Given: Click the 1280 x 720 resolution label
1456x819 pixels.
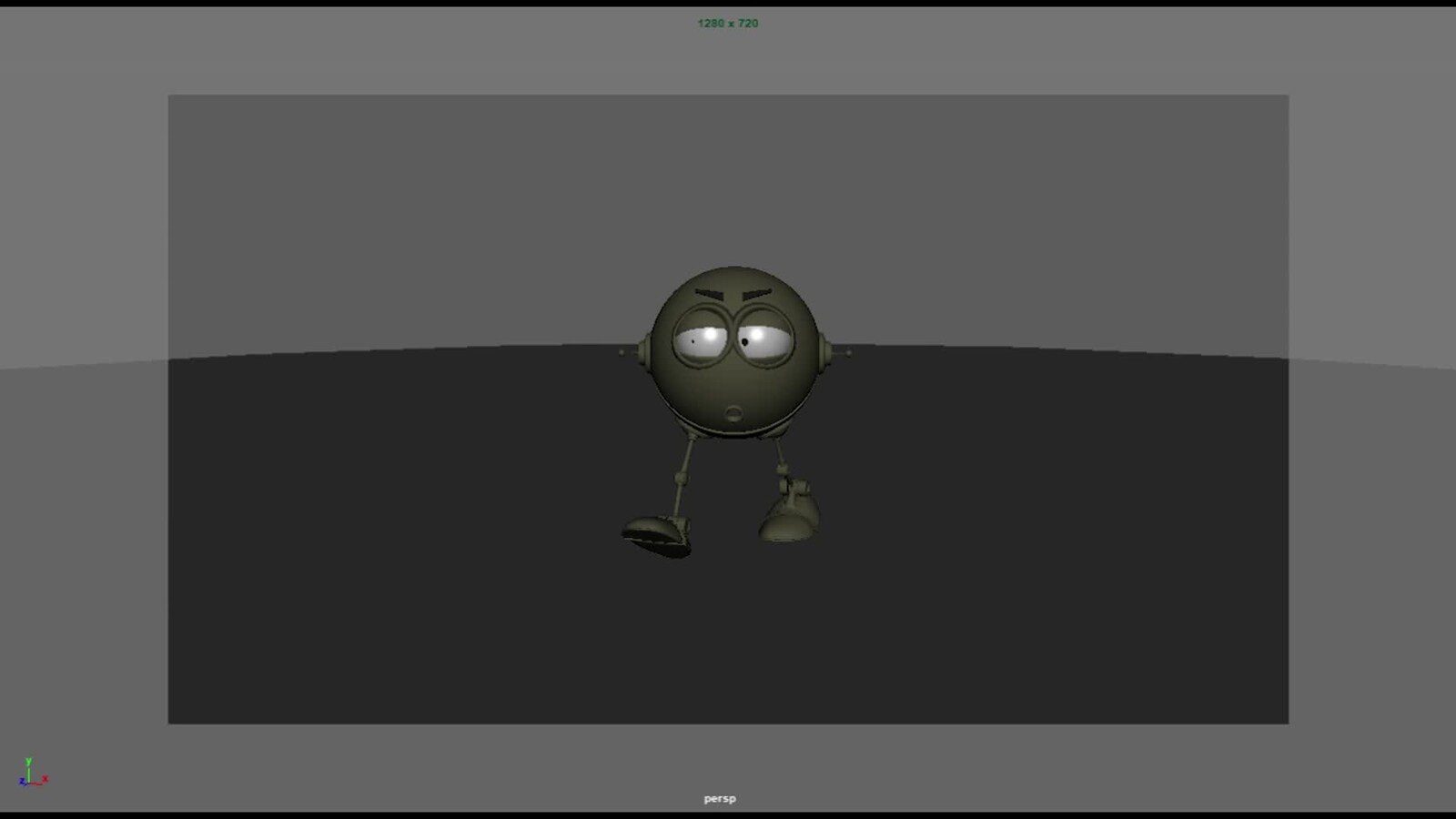Looking at the screenshot, I should point(728,23).
